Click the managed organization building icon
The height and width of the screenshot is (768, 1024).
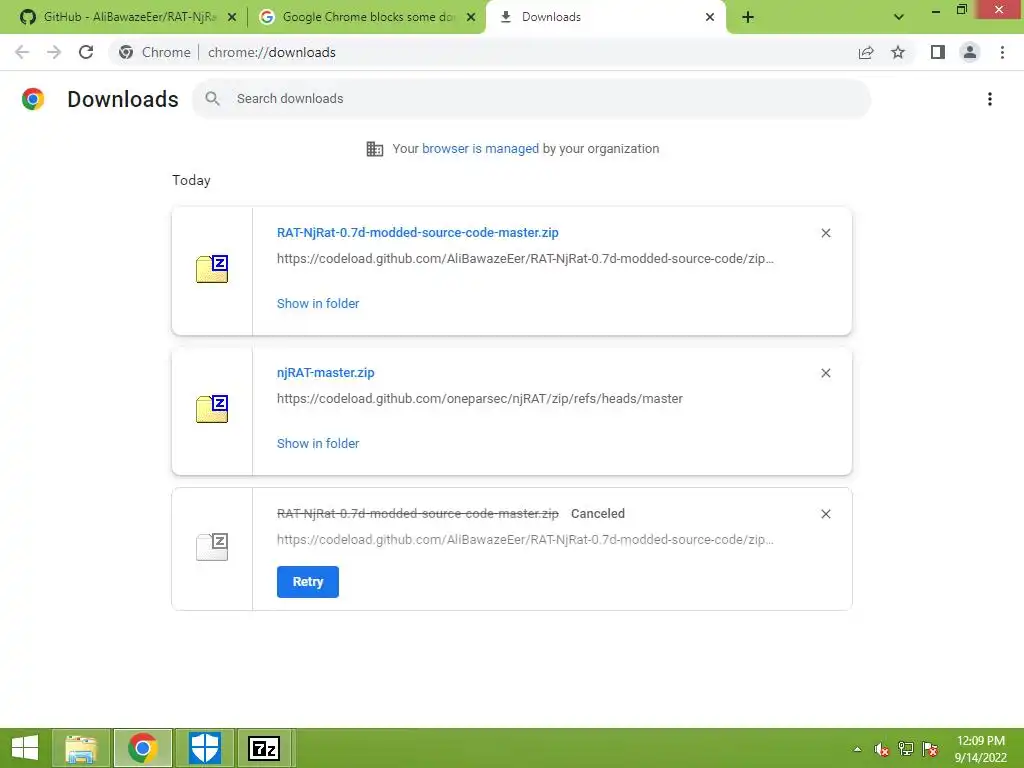tap(375, 149)
